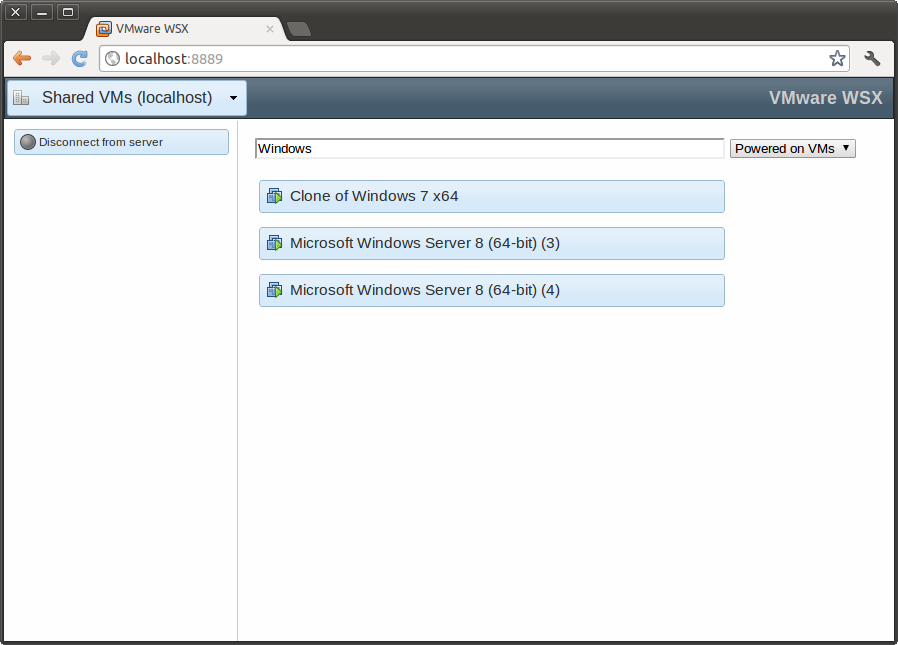Open Clone of Windows 7 x64 VM
The height and width of the screenshot is (645, 898).
pos(491,196)
